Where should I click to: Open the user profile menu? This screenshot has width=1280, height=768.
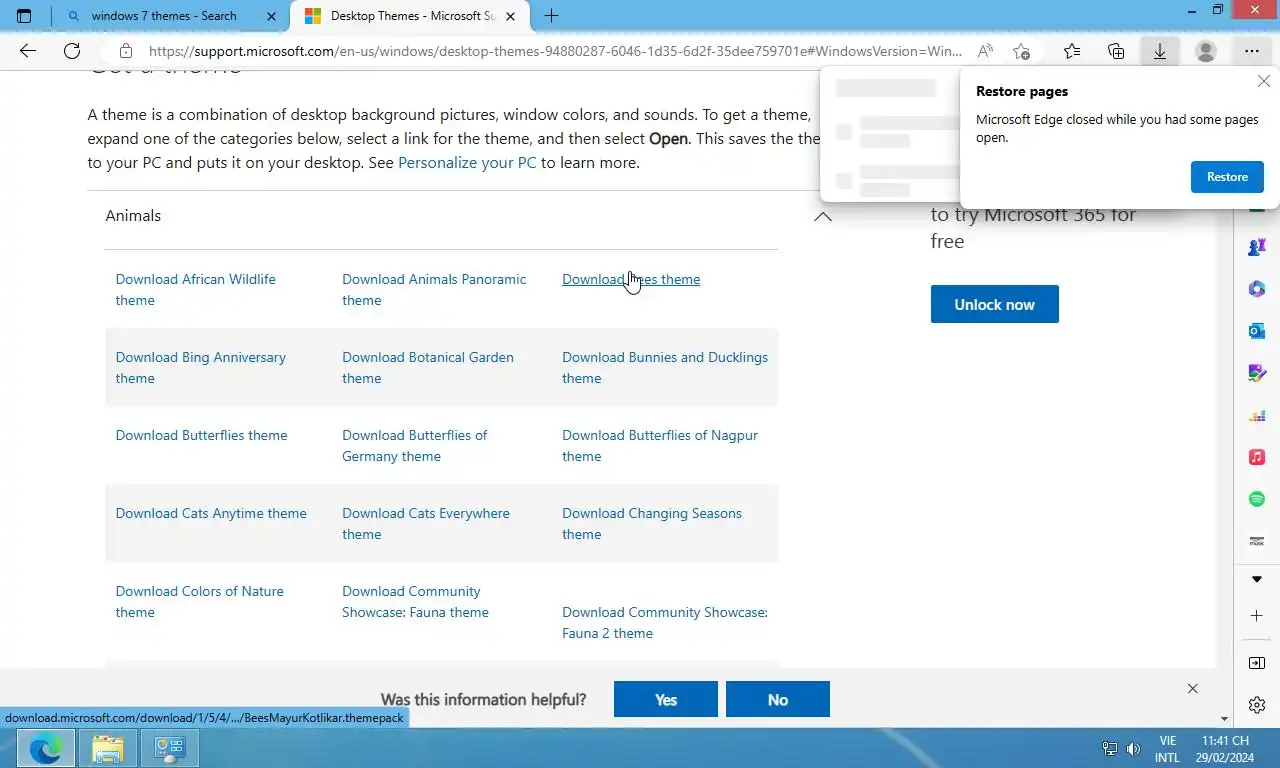[x=1206, y=51]
